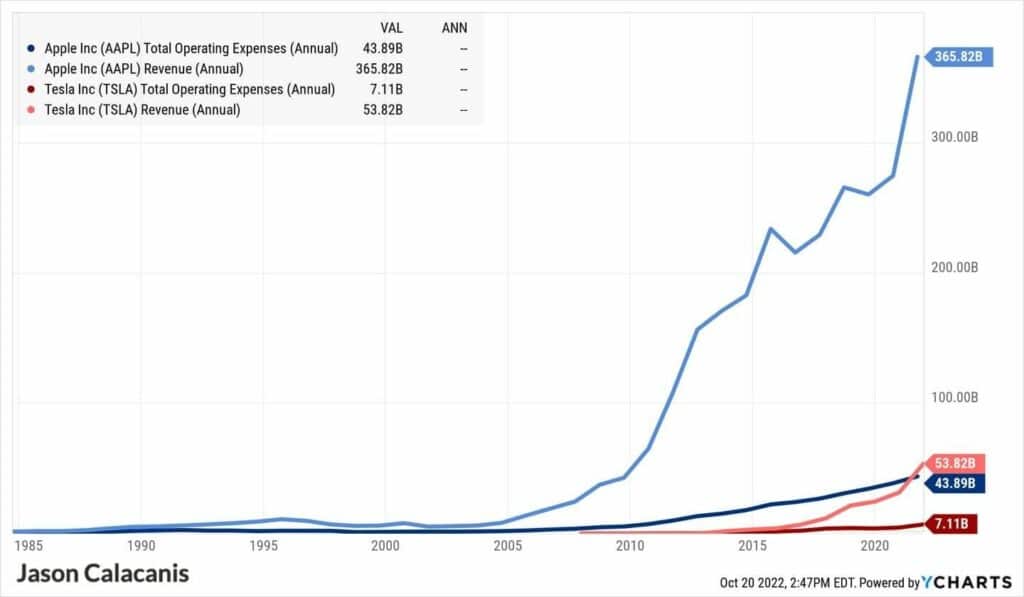
Task: Click the 365.82B end-of-line value tag
Action: [x=961, y=57]
